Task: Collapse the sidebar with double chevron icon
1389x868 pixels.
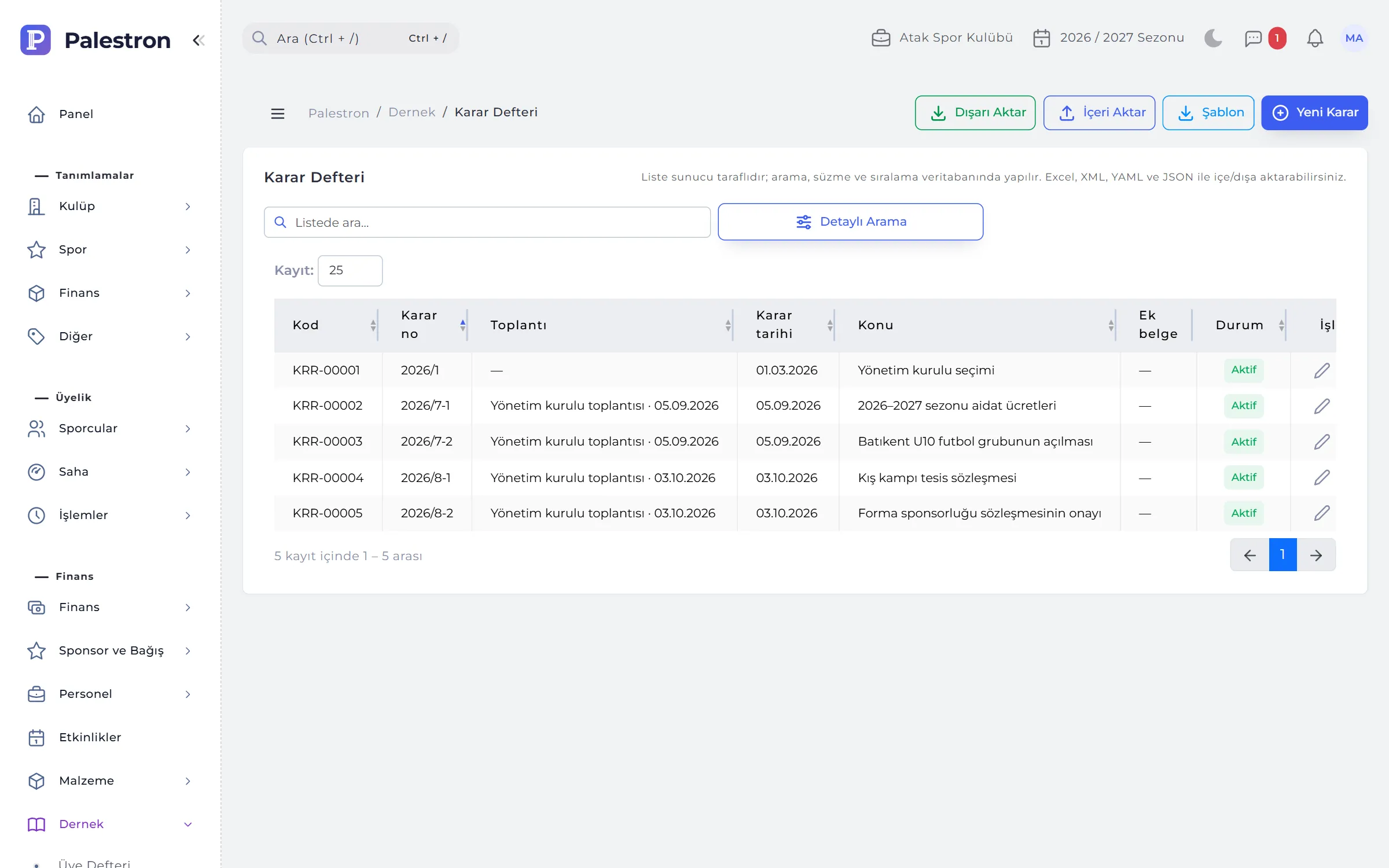Action: click(x=199, y=40)
